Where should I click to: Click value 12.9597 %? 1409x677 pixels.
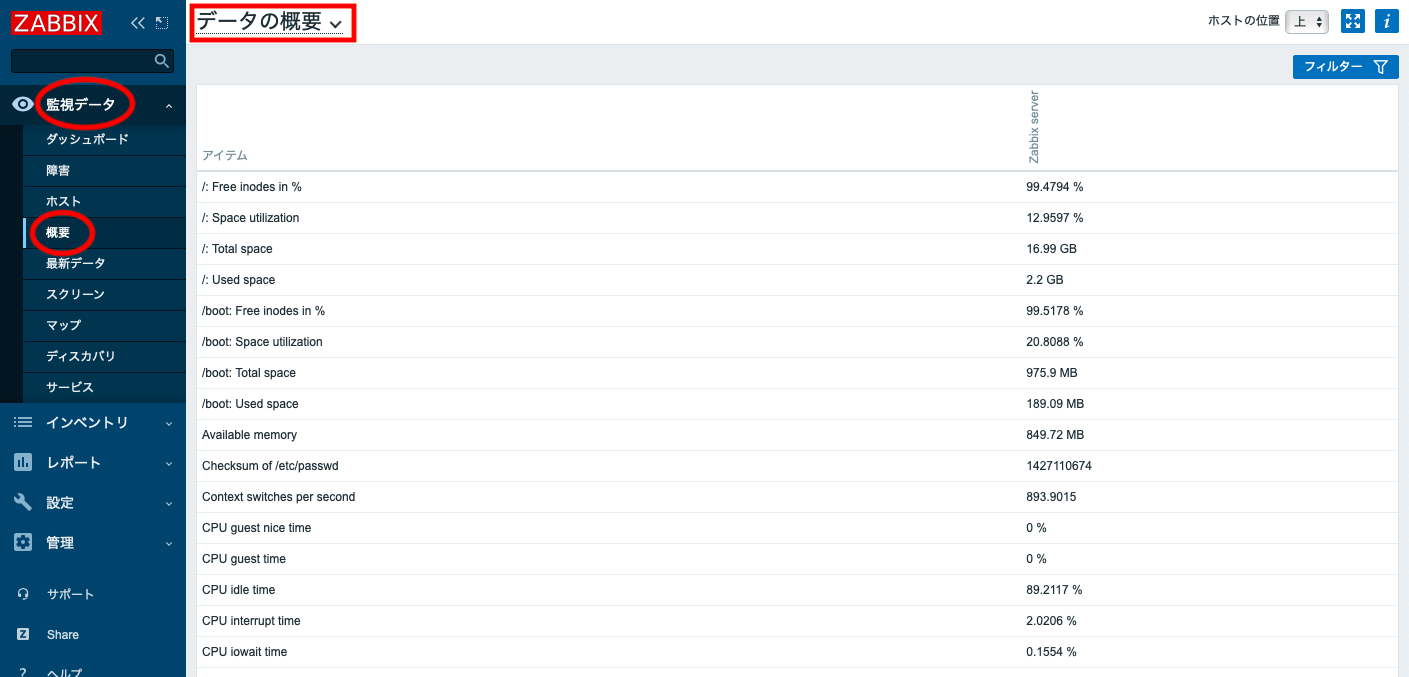point(1054,218)
